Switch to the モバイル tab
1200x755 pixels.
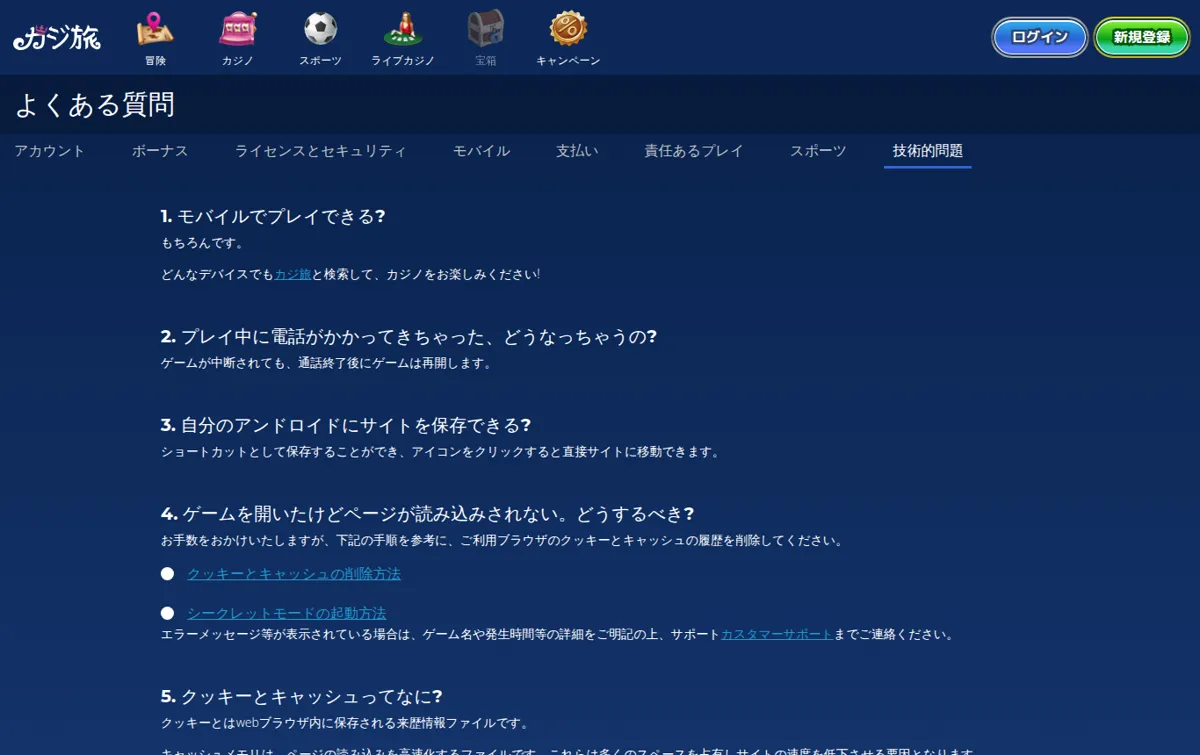click(x=482, y=151)
